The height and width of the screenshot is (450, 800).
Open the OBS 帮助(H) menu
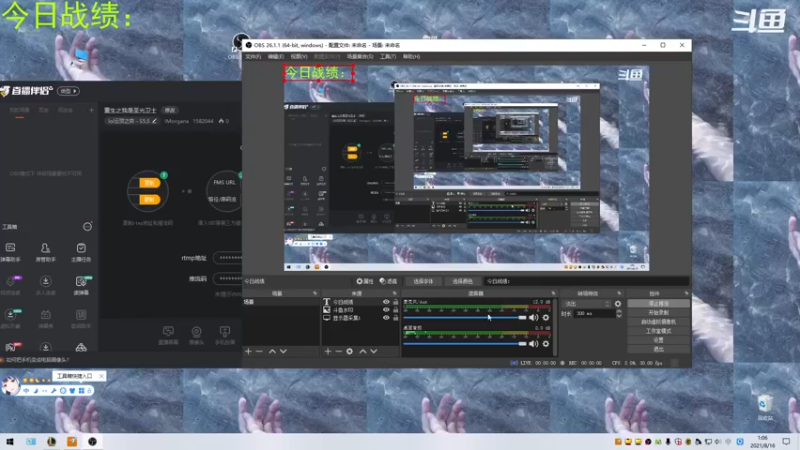pyautogui.click(x=411, y=57)
